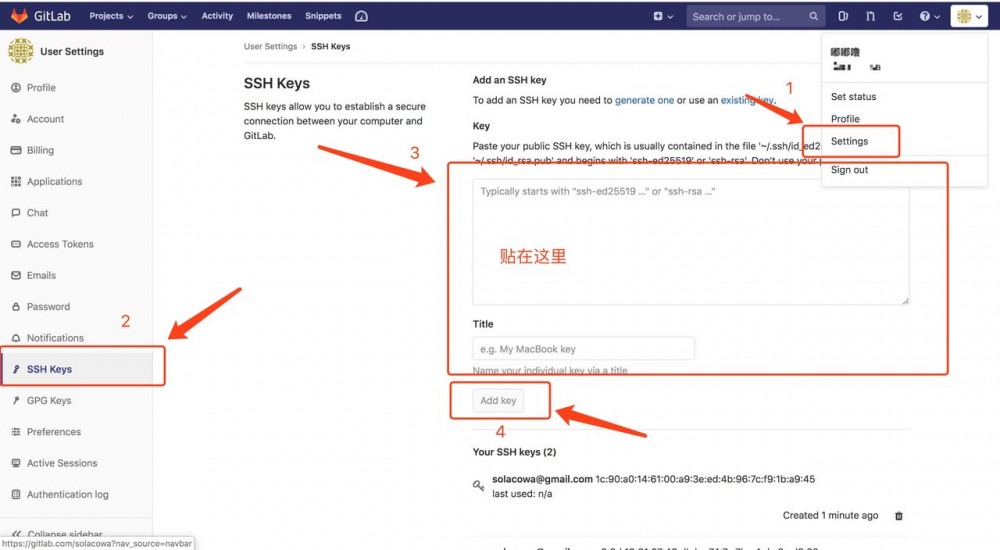Click User Settings breadcrumb link
1000x550 pixels.
270,47
